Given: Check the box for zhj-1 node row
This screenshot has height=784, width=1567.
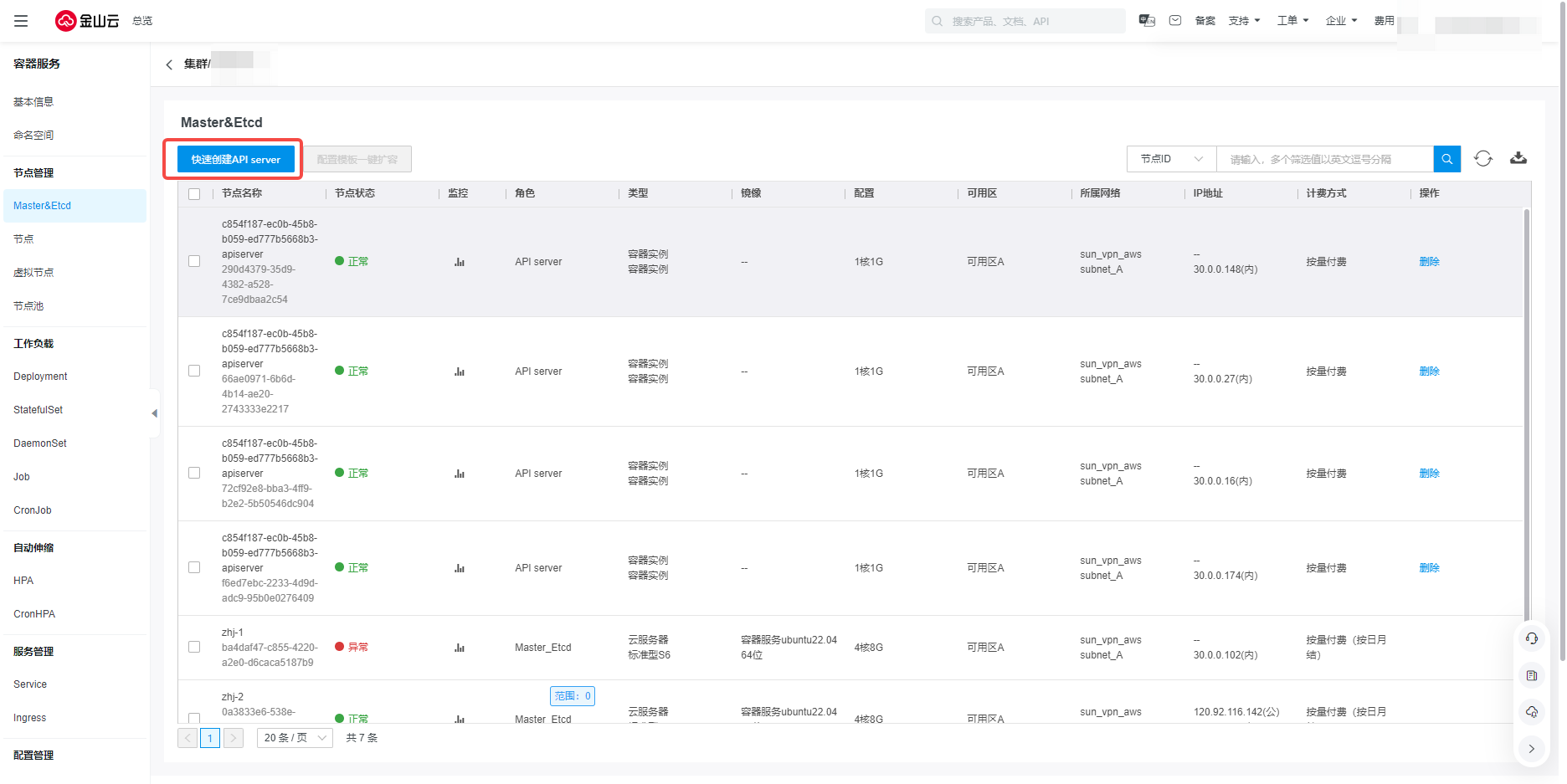Looking at the screenshot, I should point(194,647).
